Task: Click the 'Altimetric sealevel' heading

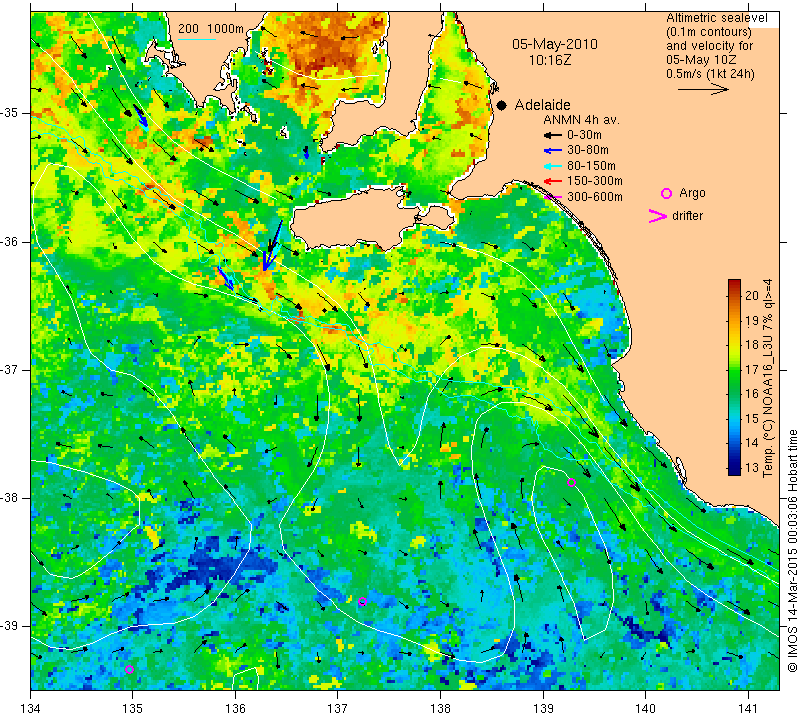Action: pyautogui.click(x=716, y=18)
